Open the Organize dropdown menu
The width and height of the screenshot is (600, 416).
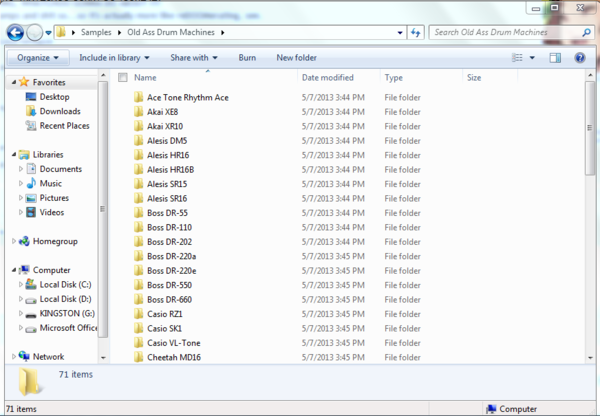(38, 58)
